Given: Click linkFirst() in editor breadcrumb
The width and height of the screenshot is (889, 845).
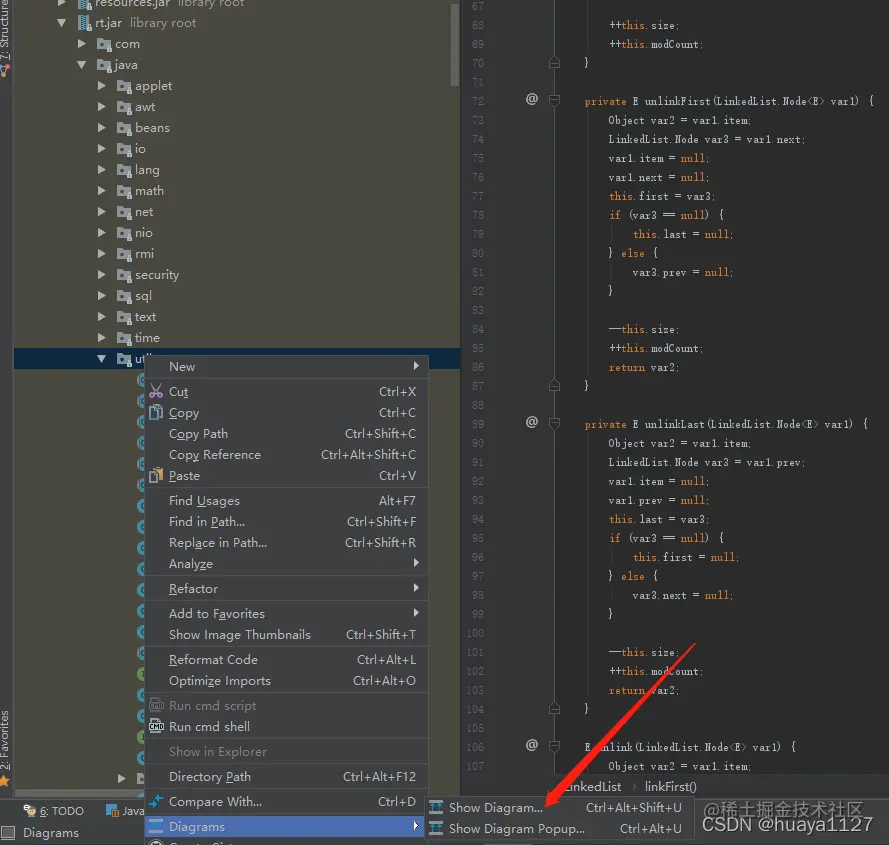Looking at the screenshot, I should [x=671, y=787].
